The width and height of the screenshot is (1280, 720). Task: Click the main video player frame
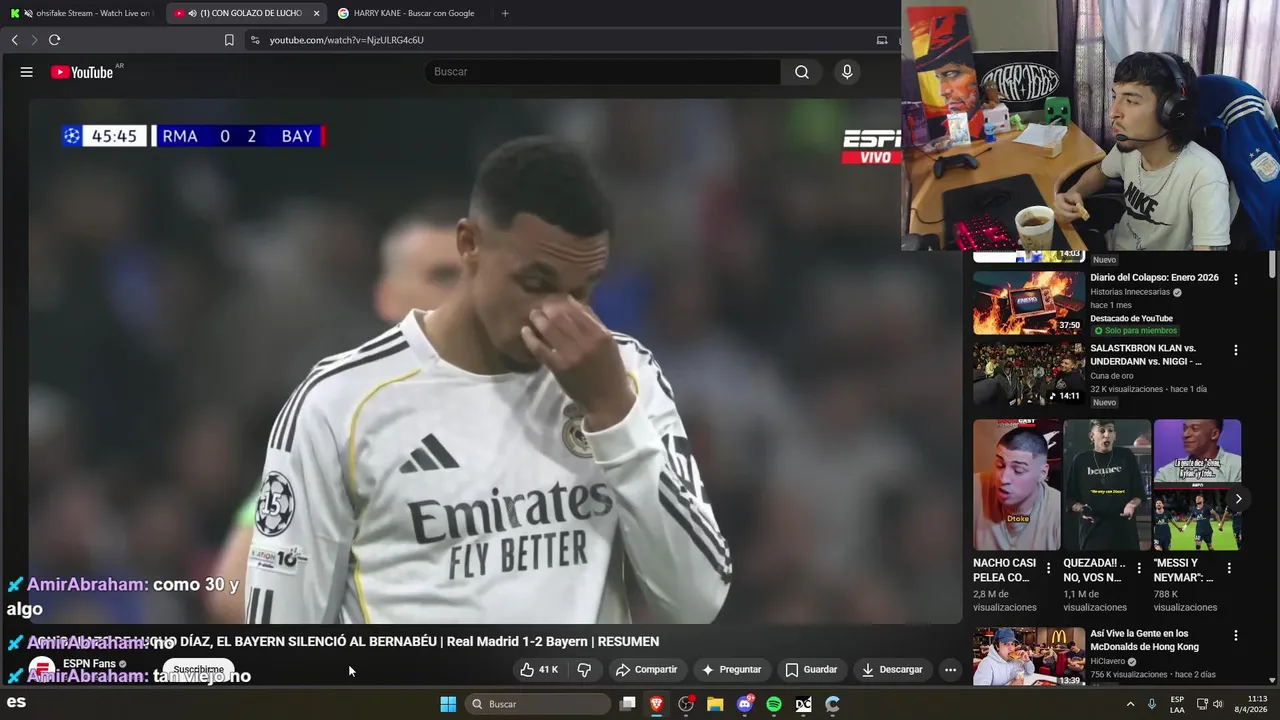coord(495,360)
